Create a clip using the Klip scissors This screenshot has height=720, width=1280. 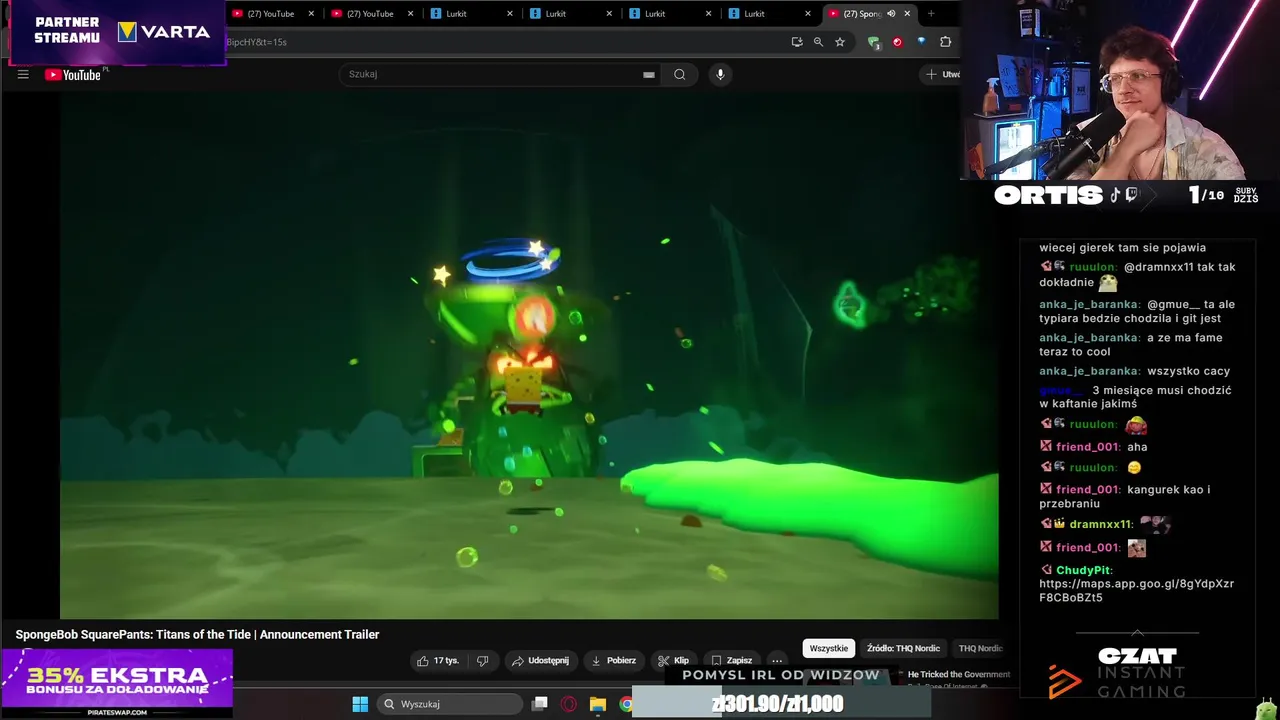(x=673, y=660)
